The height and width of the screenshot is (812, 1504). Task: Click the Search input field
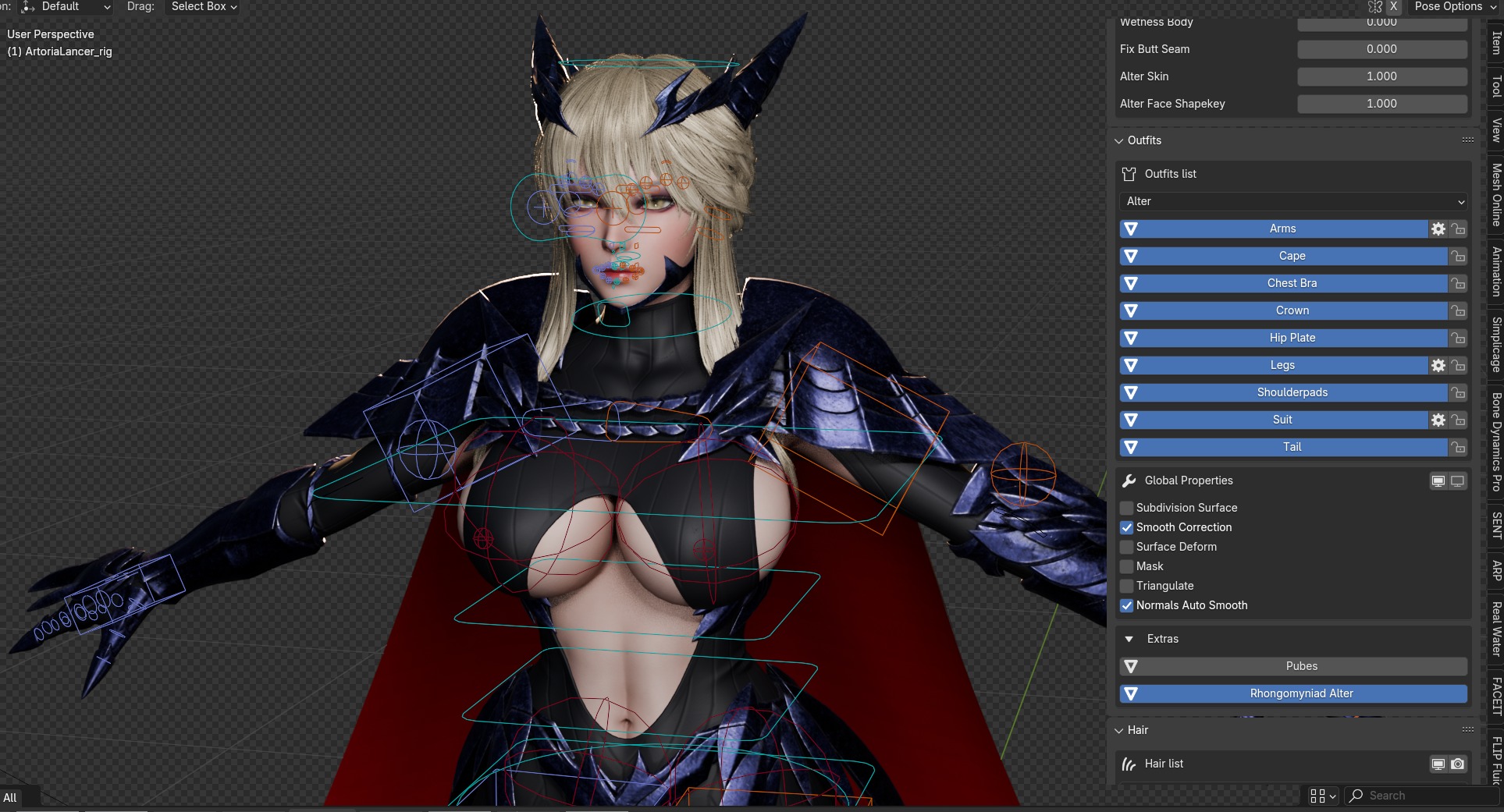click(x=1424, y=796)
